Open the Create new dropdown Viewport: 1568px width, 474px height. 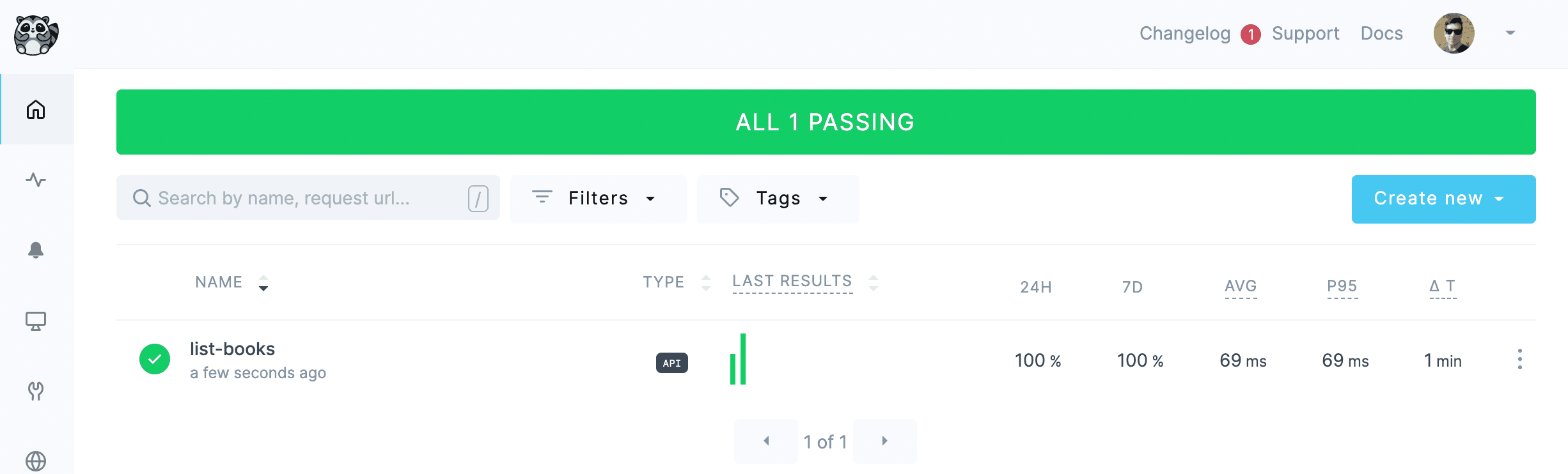(1443, 199)
